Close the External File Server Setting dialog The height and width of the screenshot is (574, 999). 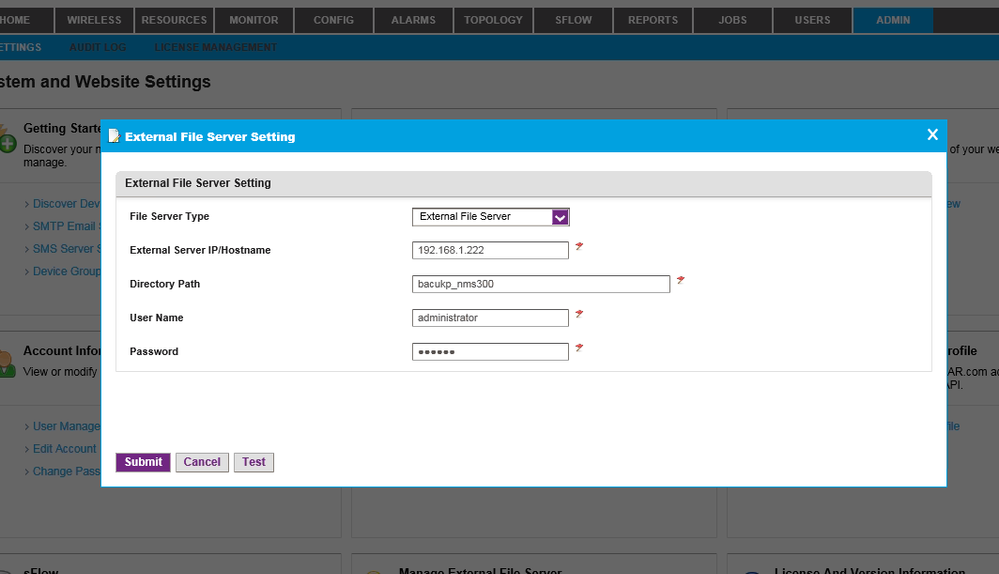[x=932, y=135]
